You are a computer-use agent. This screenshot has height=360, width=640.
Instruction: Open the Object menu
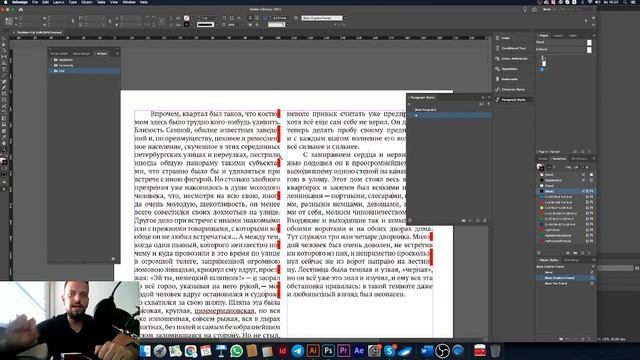tap(87, 2)
